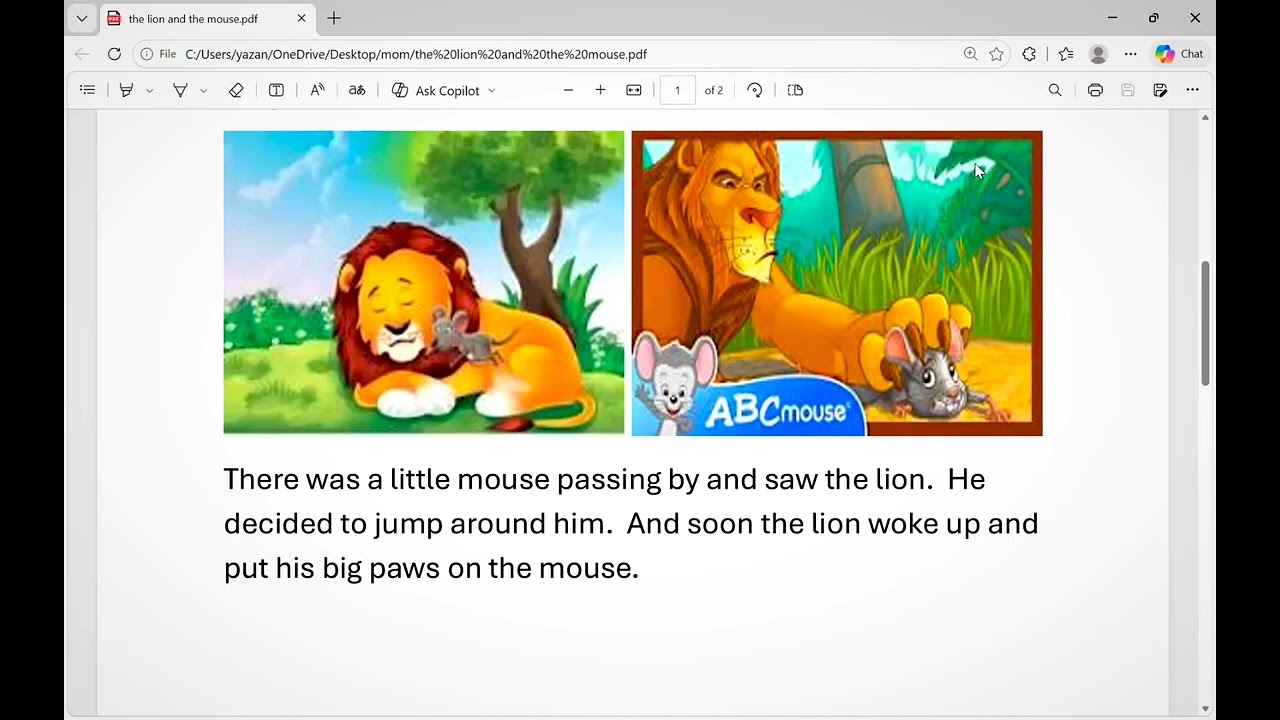Open the tab search dropdown
This screenshot has height=720, width=1280.
82,18
